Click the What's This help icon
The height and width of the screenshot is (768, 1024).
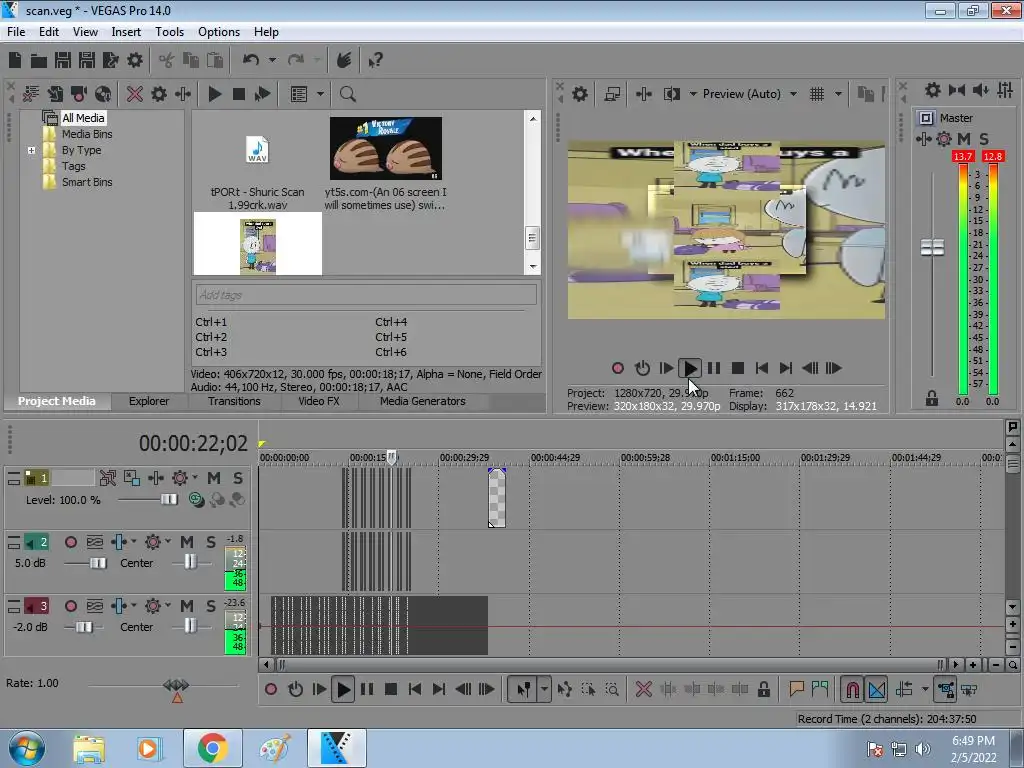pos(375,61)
